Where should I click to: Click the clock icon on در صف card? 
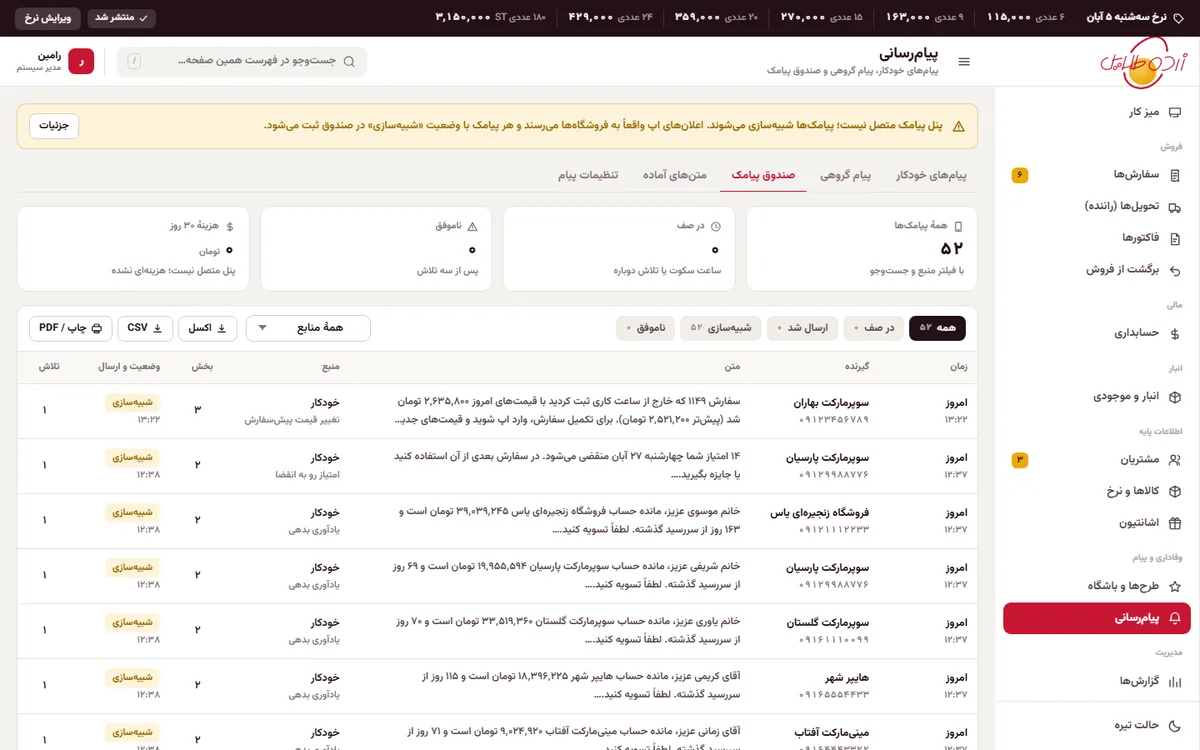pos(715,226)
